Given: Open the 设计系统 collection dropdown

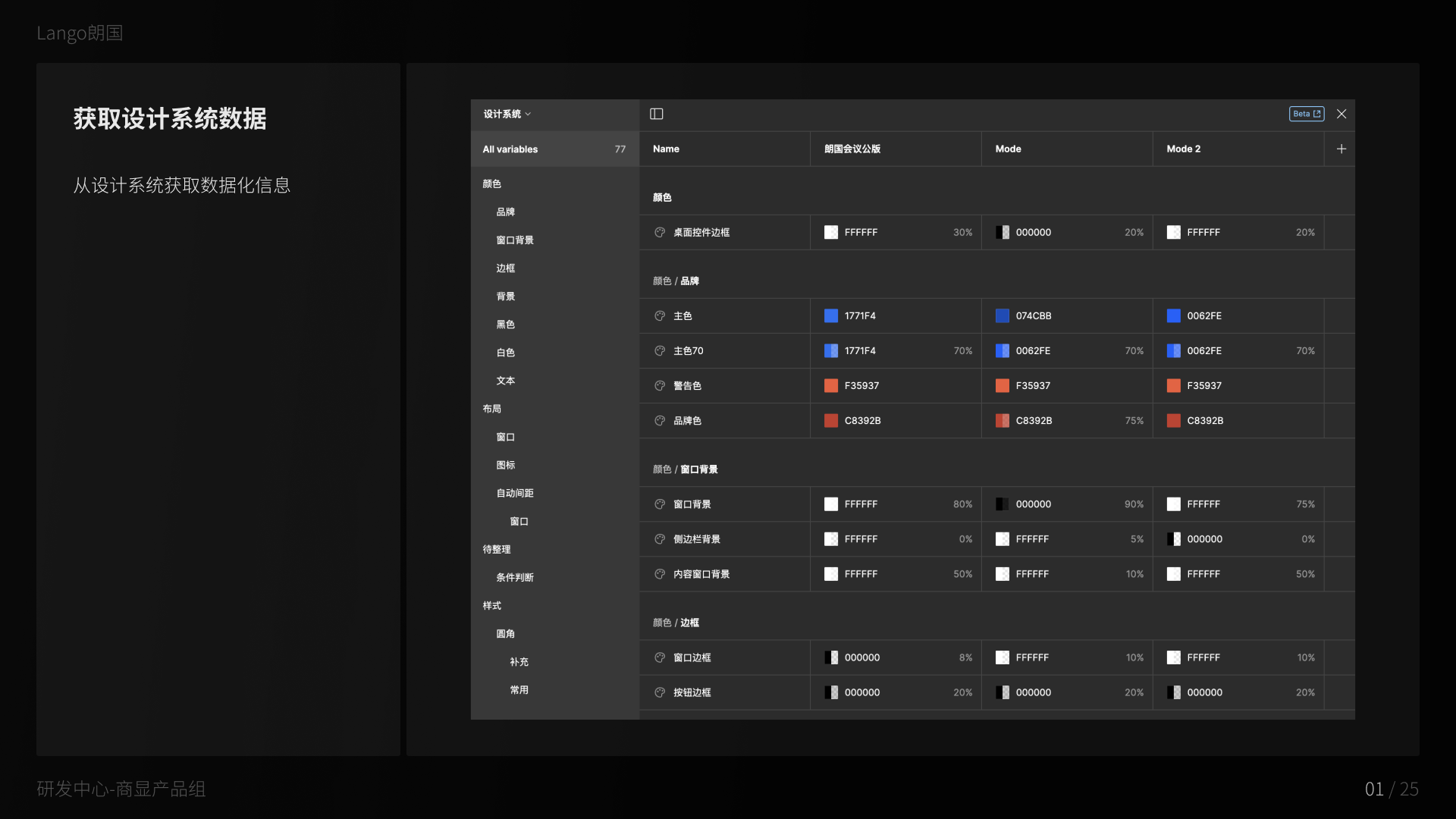Looking at the screenshot, I should 507,114.
